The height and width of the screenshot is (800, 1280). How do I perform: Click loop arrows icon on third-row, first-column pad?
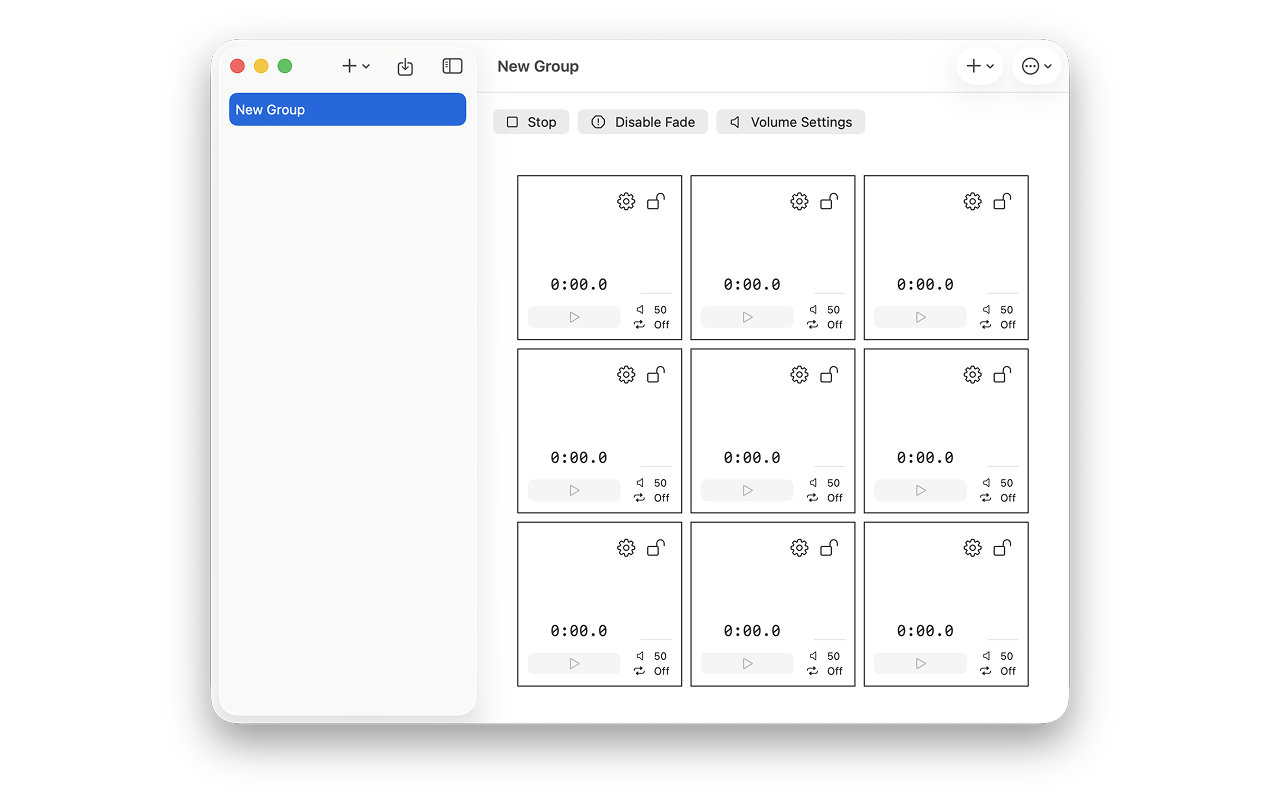tap(639, 670)
